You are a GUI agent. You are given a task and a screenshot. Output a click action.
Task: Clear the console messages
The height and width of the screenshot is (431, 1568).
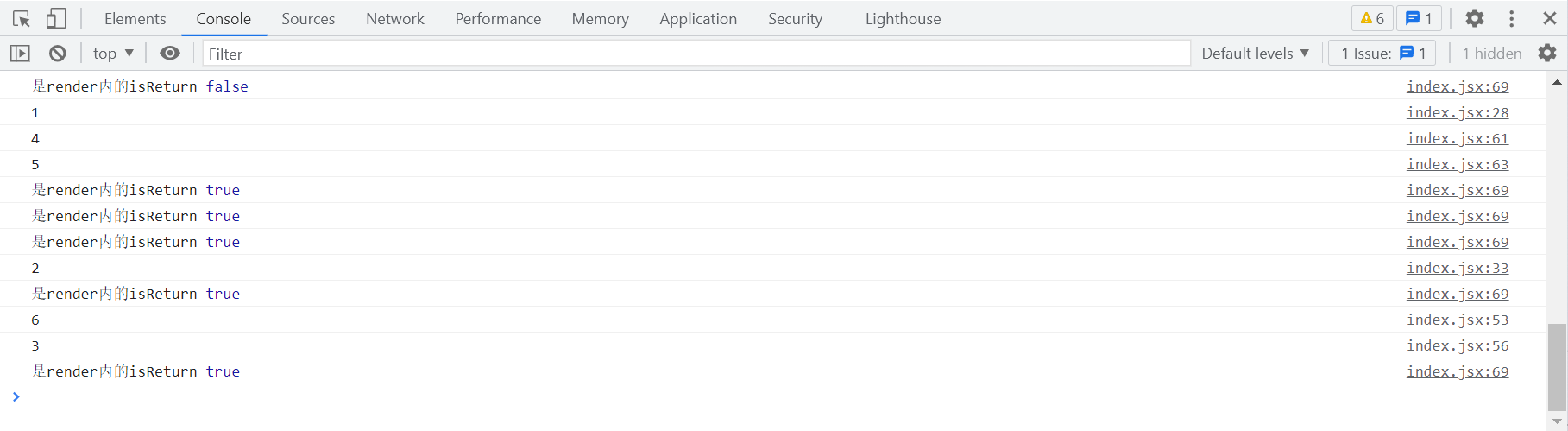58,54
